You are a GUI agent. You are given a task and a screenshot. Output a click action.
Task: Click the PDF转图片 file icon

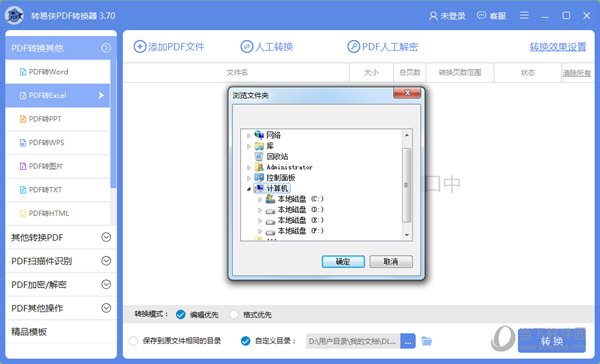click(23, 166)
